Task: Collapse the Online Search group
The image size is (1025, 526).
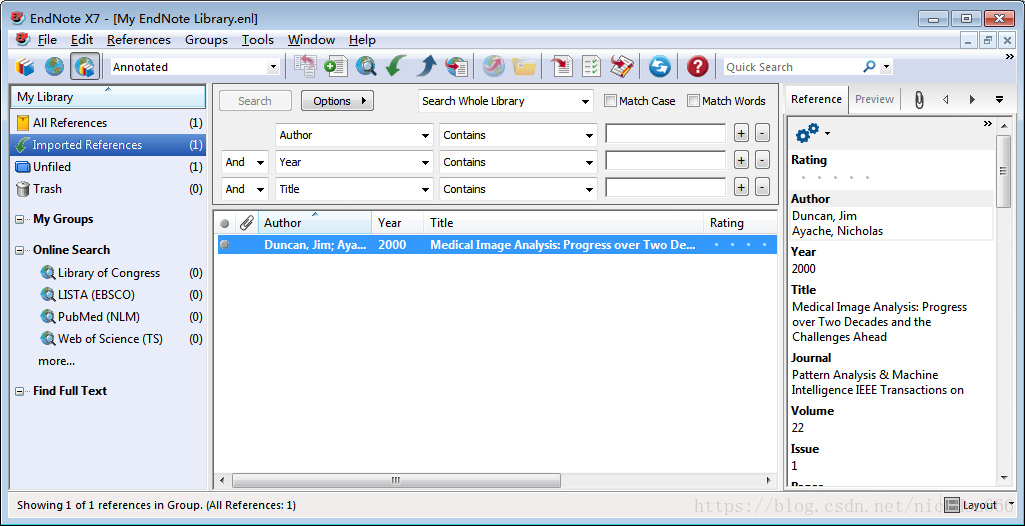Action: 20,250
